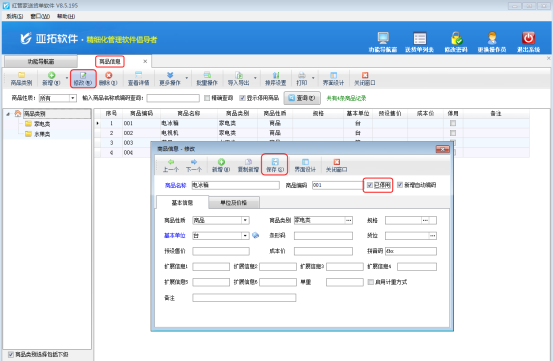Collapse the 商品类别 tree root node

pyautogui.click(x=8, y=114)
